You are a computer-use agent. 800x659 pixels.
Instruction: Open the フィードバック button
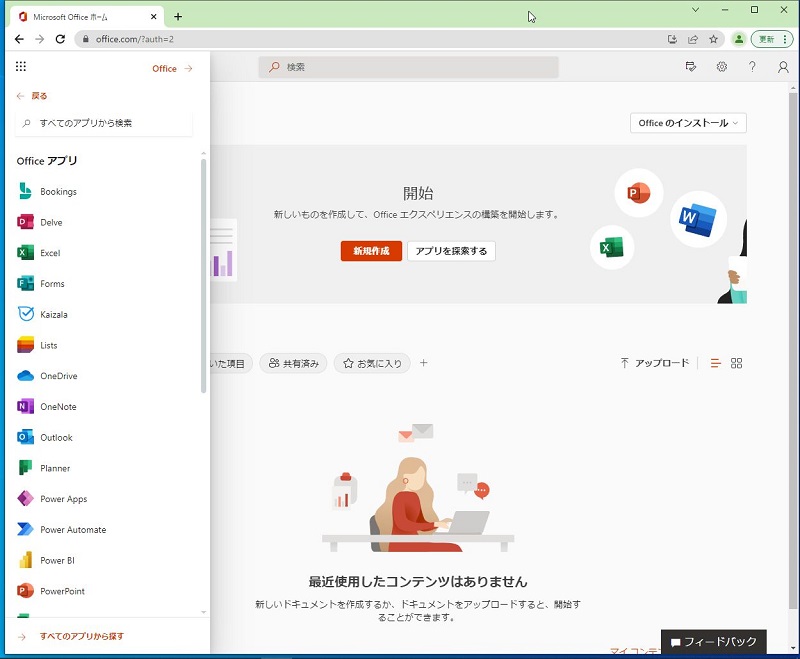pos(713,642)
